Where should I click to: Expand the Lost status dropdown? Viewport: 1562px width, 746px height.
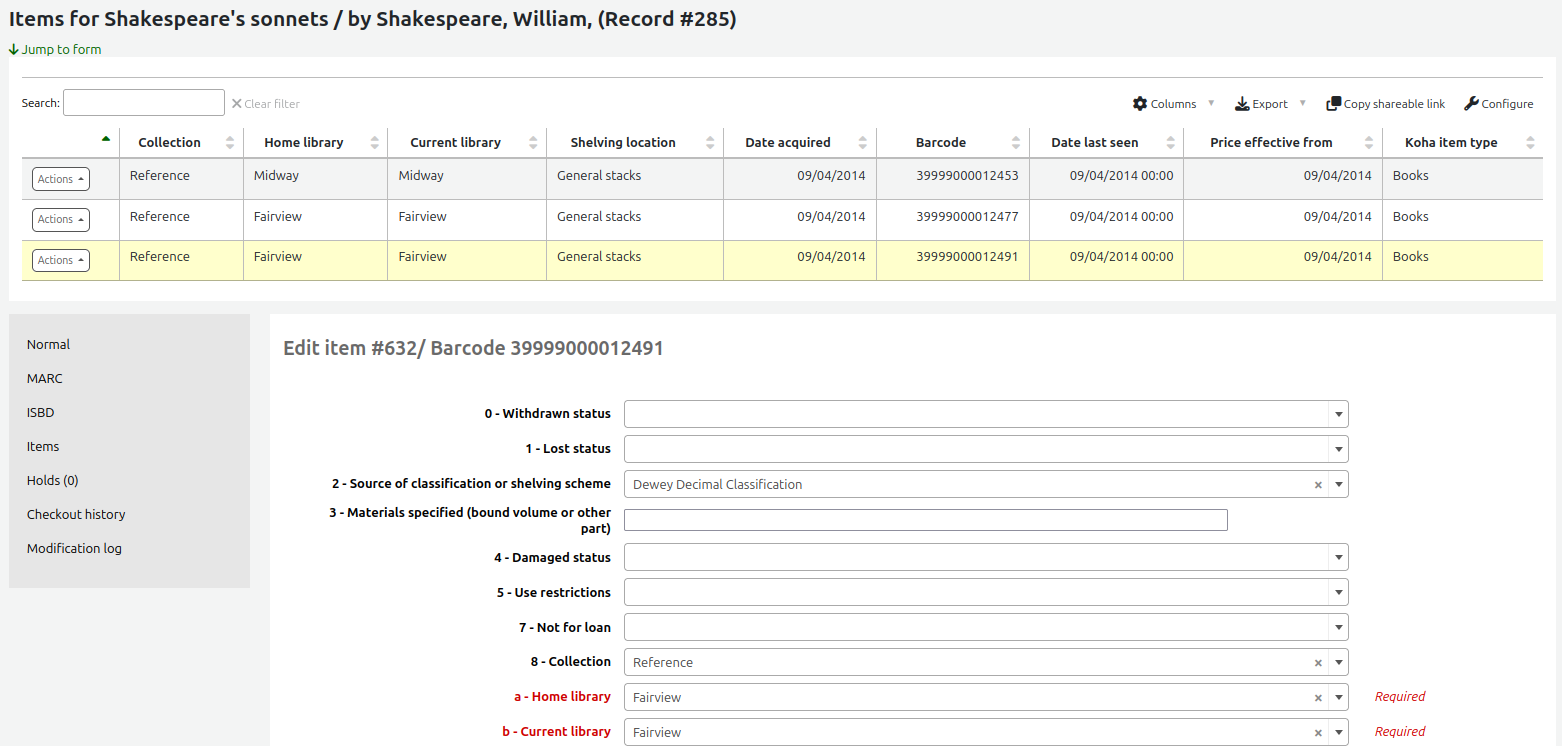pos(1339,449)
